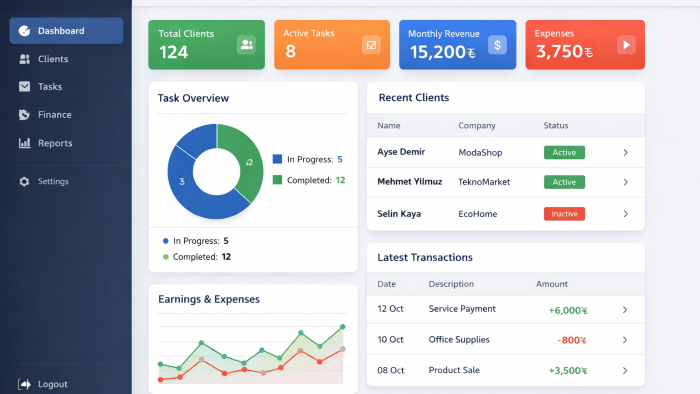This screenshot has width=700, height=394.
Task: Click the Dashboard pie icon in sidebar
Action: (x=24, y=31)
